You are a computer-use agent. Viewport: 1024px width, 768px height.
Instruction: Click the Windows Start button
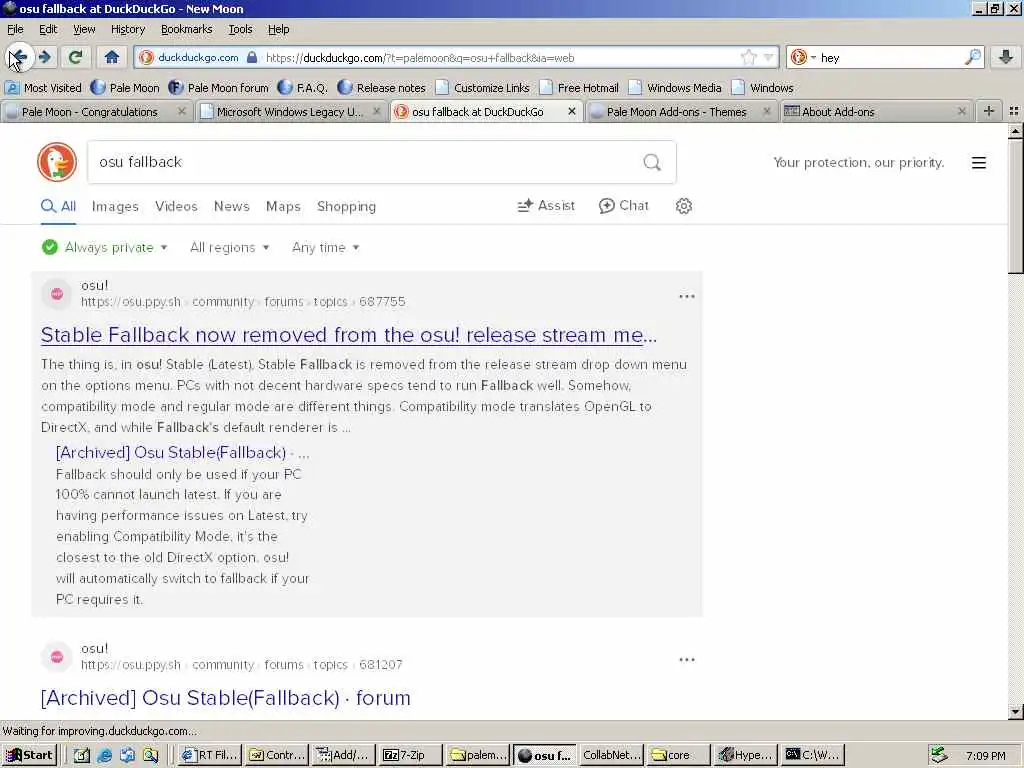click(29, 755)
